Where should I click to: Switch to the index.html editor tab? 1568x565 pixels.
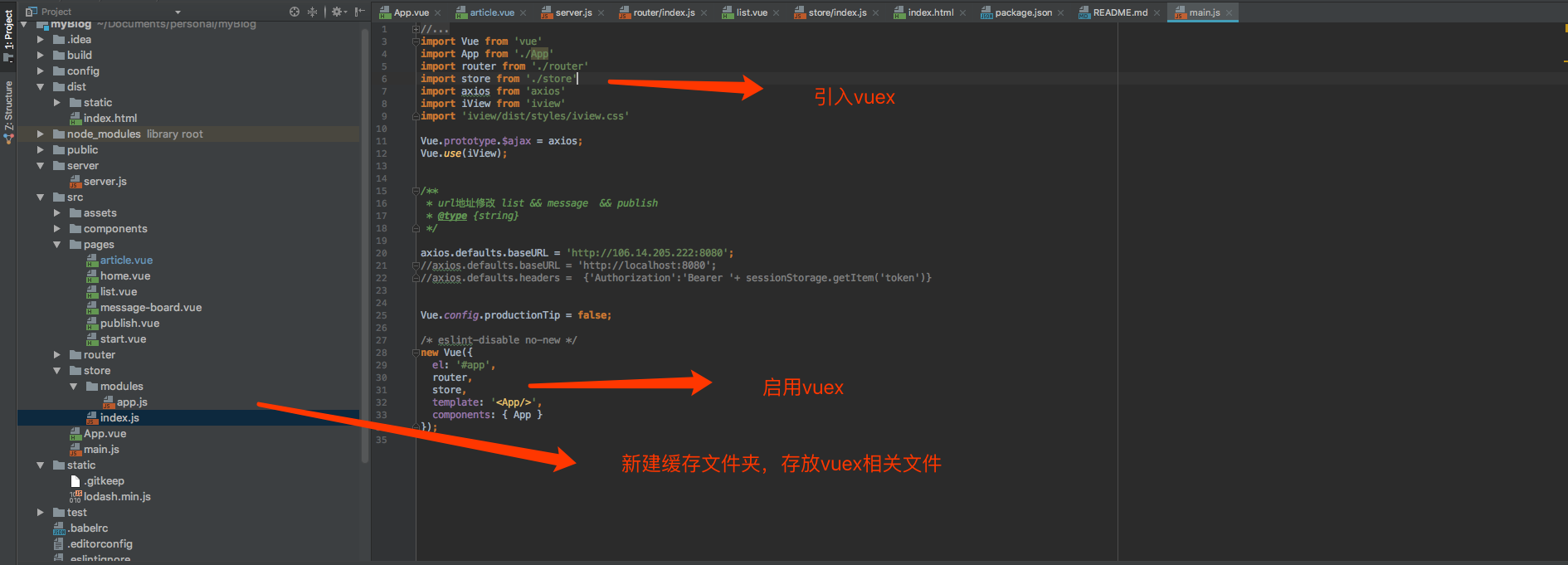930,12
